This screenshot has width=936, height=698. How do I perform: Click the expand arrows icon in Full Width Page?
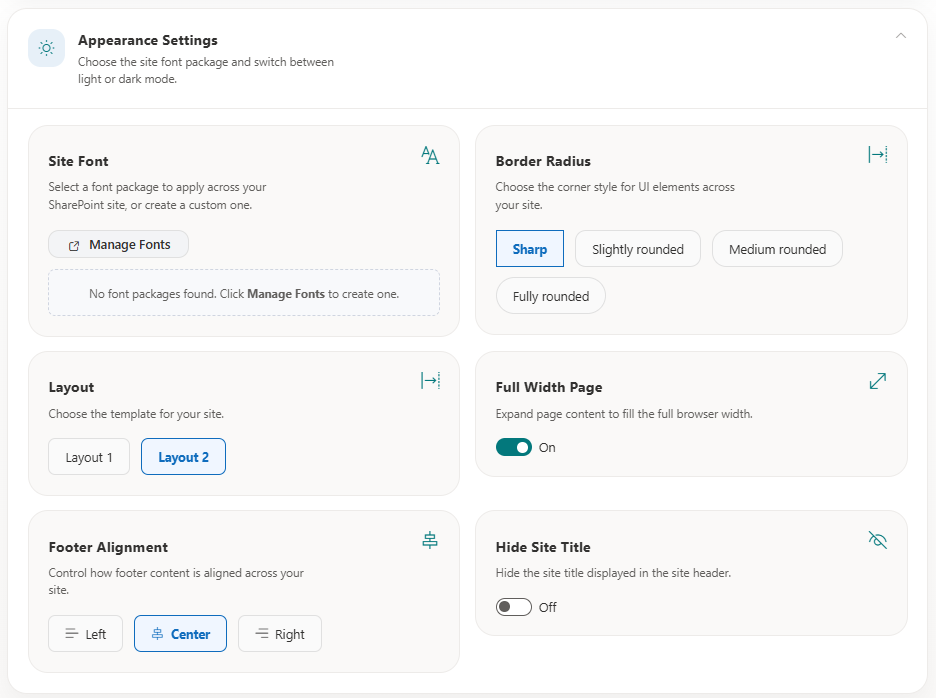(x=878, y=380)
